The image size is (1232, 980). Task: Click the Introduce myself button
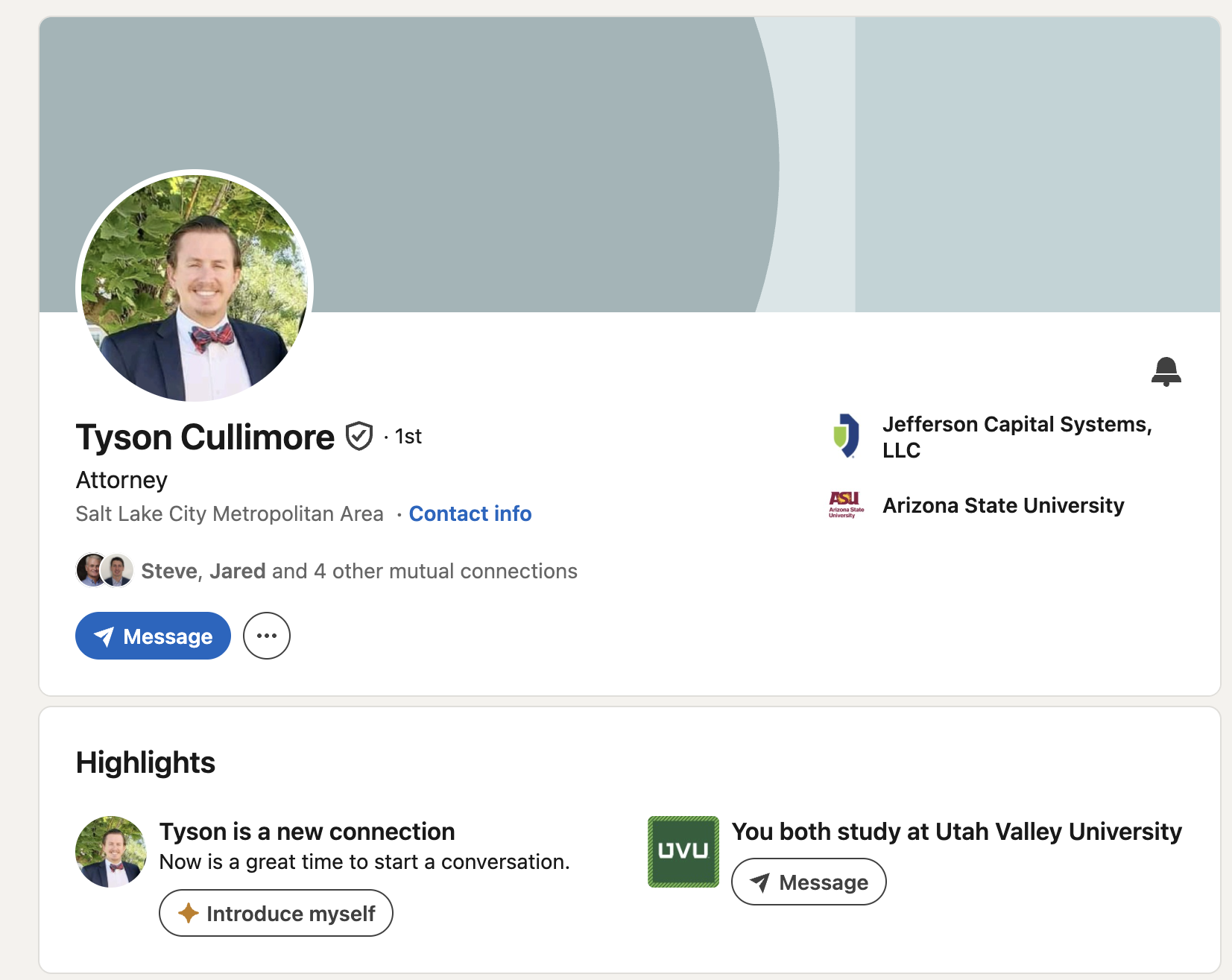pyautogui.click(x=276, y=913)
